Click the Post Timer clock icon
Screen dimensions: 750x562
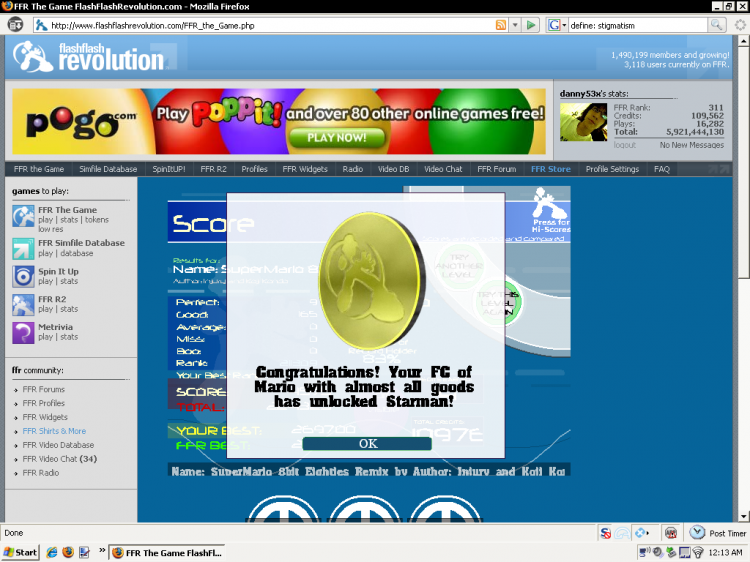[697, 533]
